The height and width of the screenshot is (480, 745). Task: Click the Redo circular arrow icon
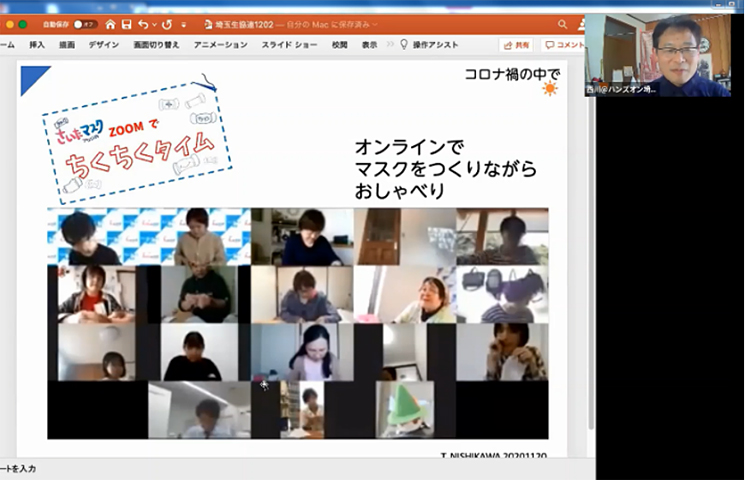166,24
